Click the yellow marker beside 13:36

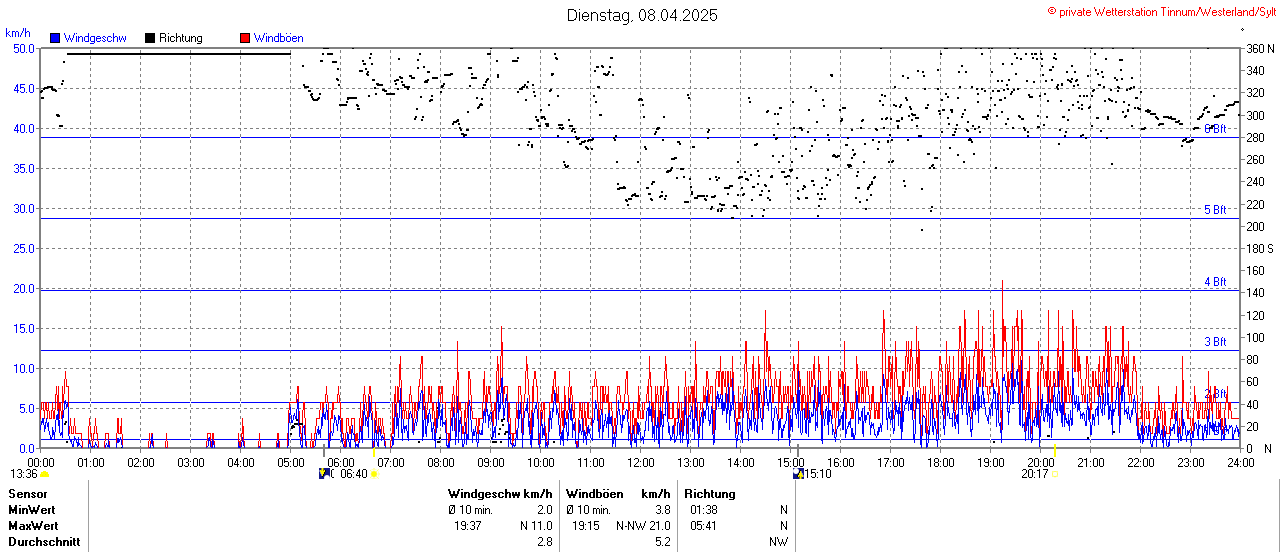[45, 475]
